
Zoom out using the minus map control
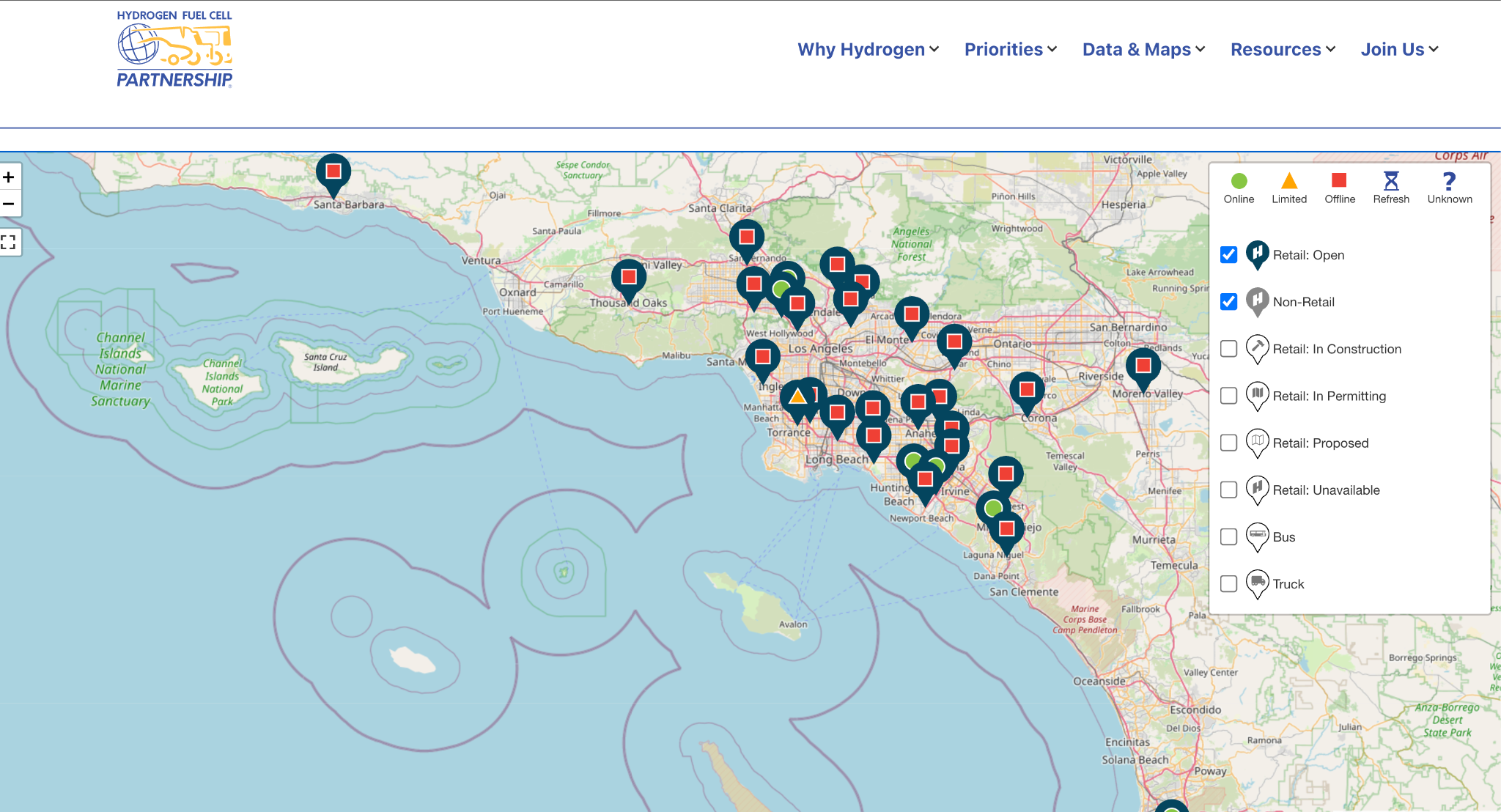click(x=10, y=204)
